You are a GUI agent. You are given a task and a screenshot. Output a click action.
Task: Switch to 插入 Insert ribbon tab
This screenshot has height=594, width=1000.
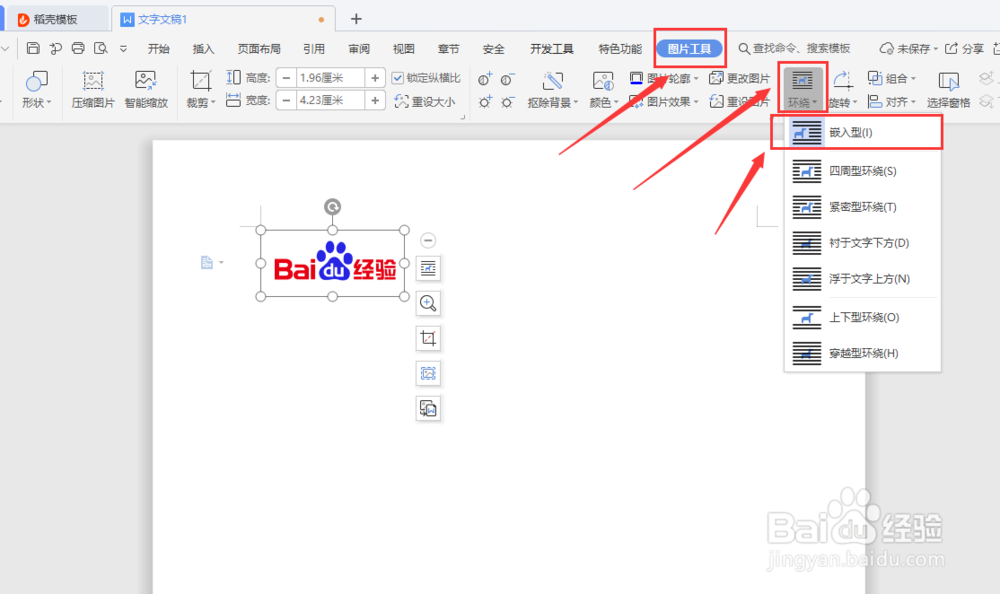tap(203, 48)
